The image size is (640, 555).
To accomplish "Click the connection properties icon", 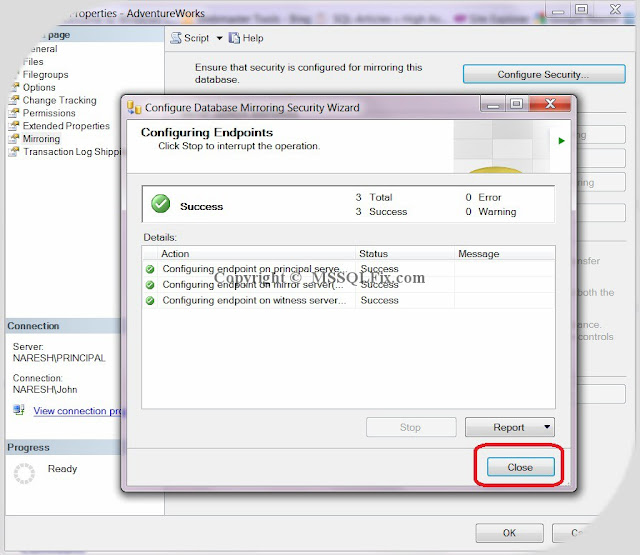I will (x=18, y=410).
